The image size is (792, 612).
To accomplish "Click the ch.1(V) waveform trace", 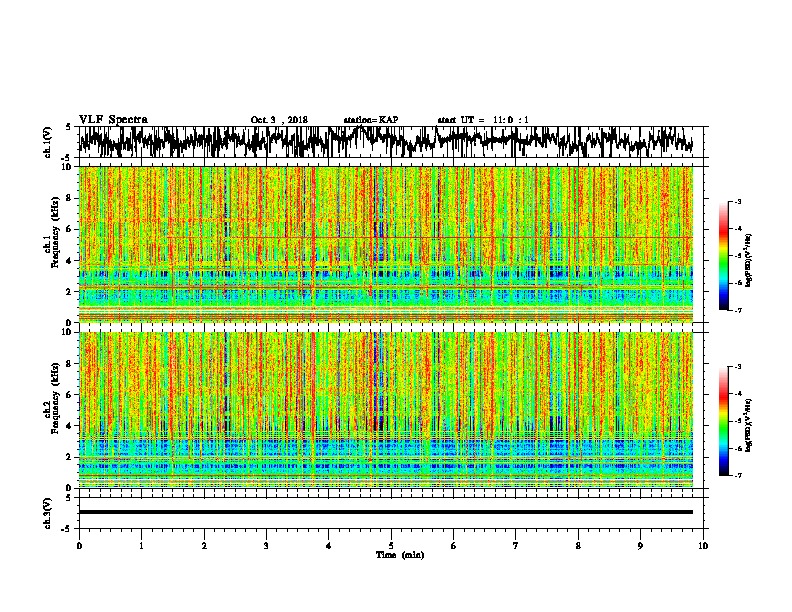I will [386, 141].
